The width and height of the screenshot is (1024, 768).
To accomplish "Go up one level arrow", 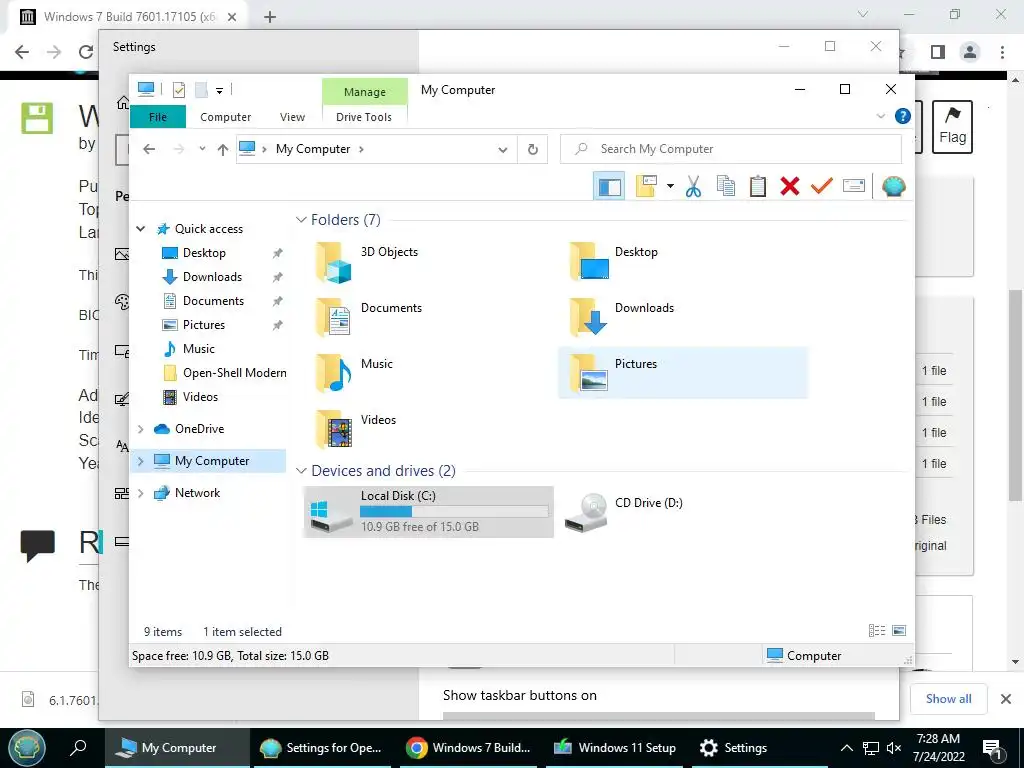I will tap(223, 150).
